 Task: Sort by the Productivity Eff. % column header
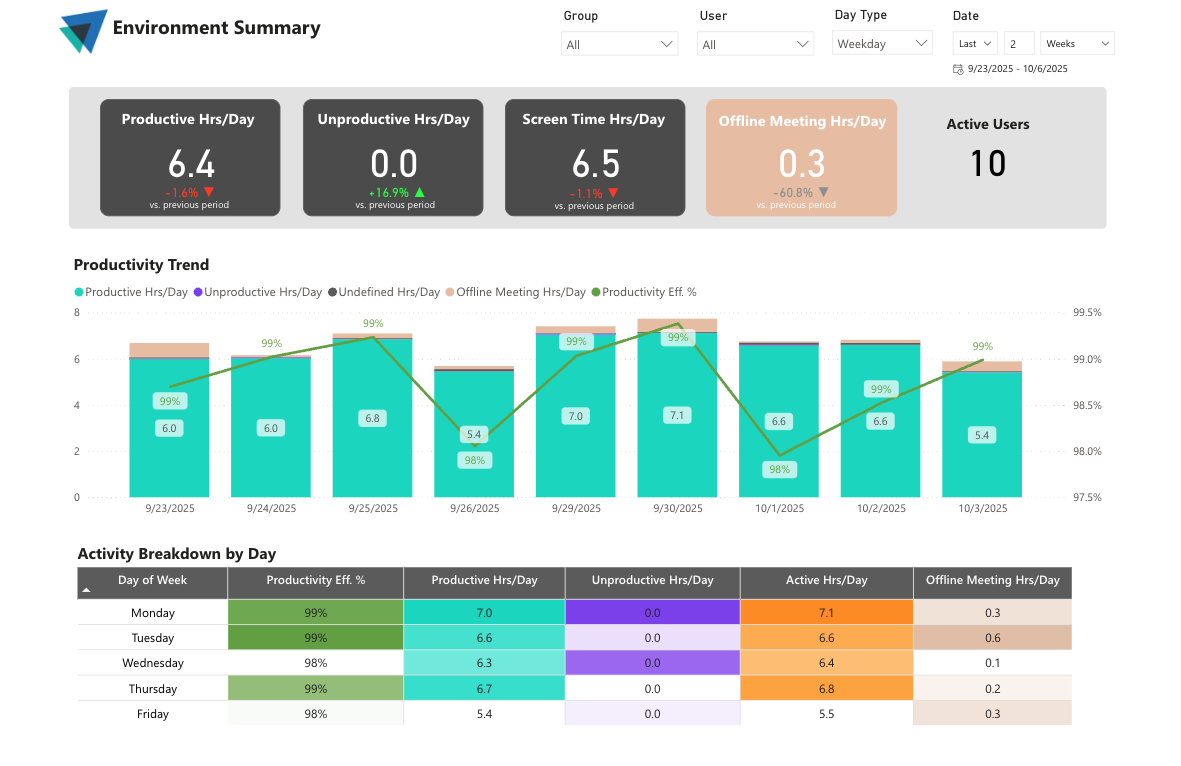coord(315,582)
